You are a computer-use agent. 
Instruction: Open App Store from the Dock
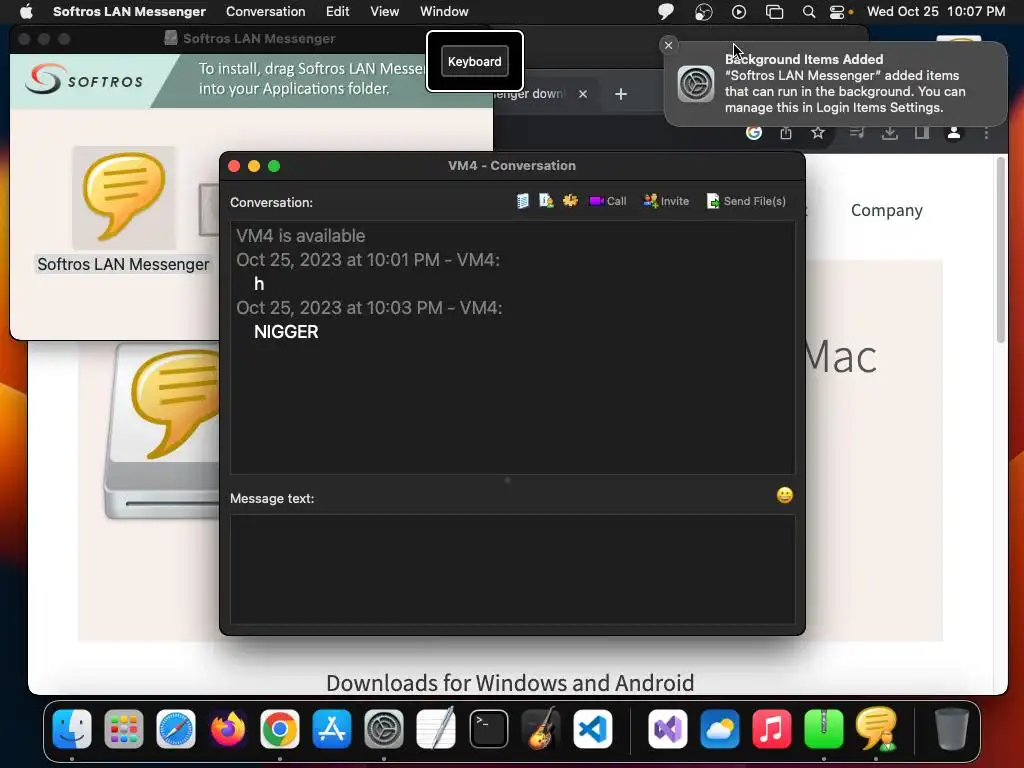coord(332,728)
